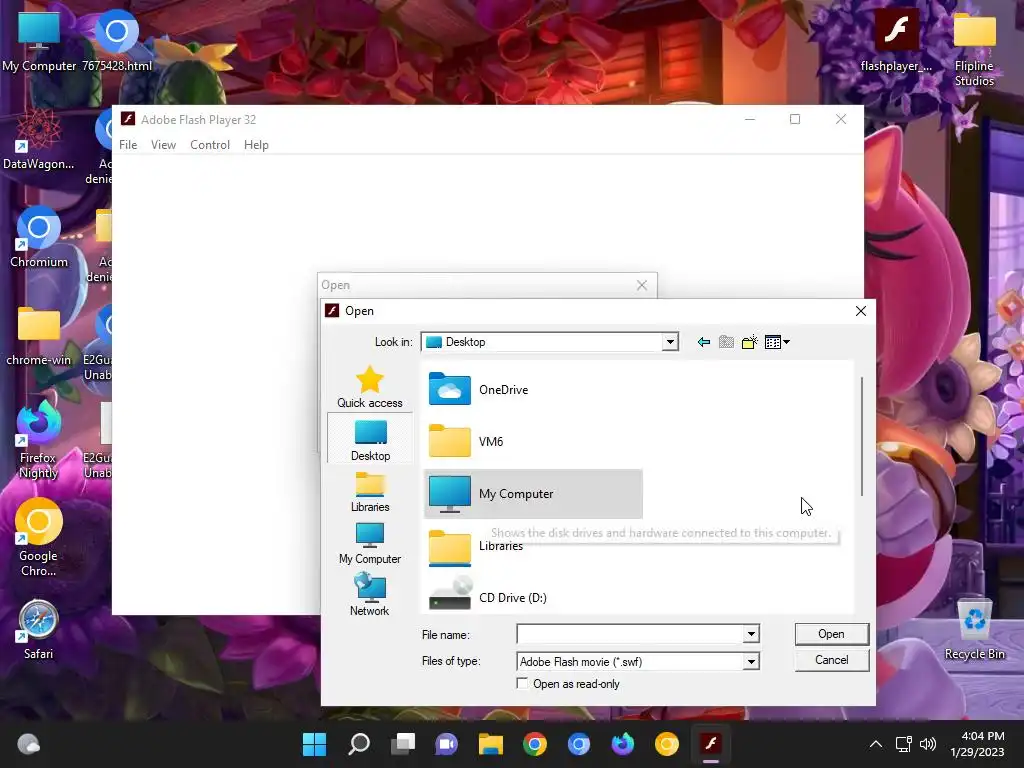Open the Control menu in Flash Player
The width and height of the screenshot is (1024, 768).
[x=210, y=145]
